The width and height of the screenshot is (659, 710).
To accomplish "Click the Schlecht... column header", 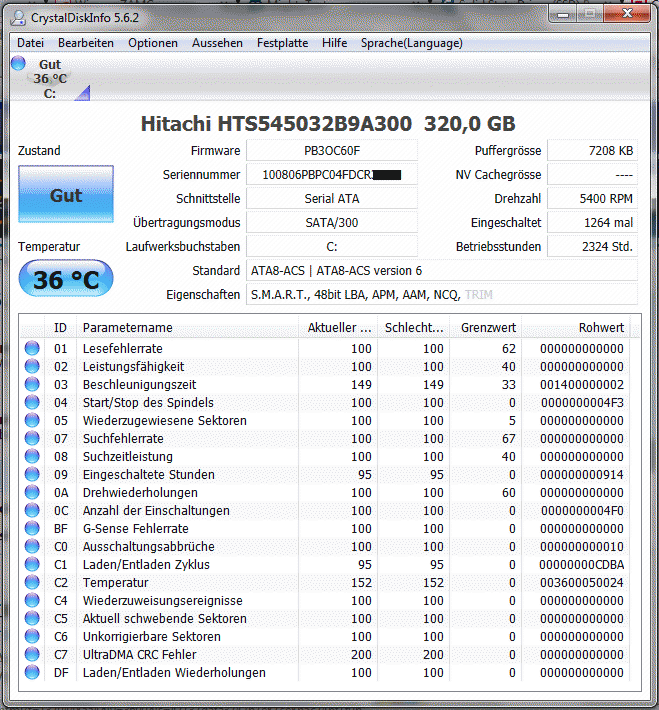I will [414, 327].
